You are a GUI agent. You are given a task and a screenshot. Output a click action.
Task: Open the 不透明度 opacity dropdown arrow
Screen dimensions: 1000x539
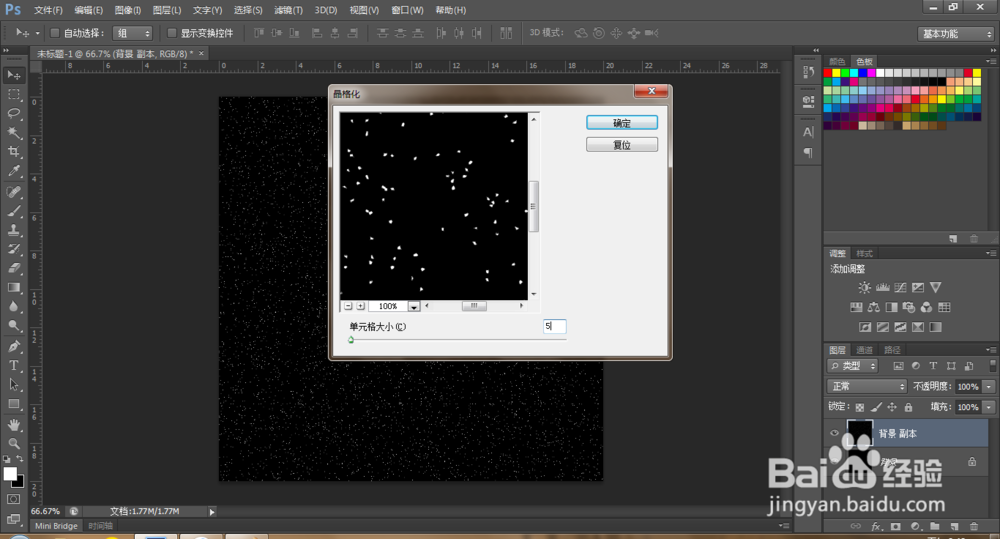click(989, 387)
